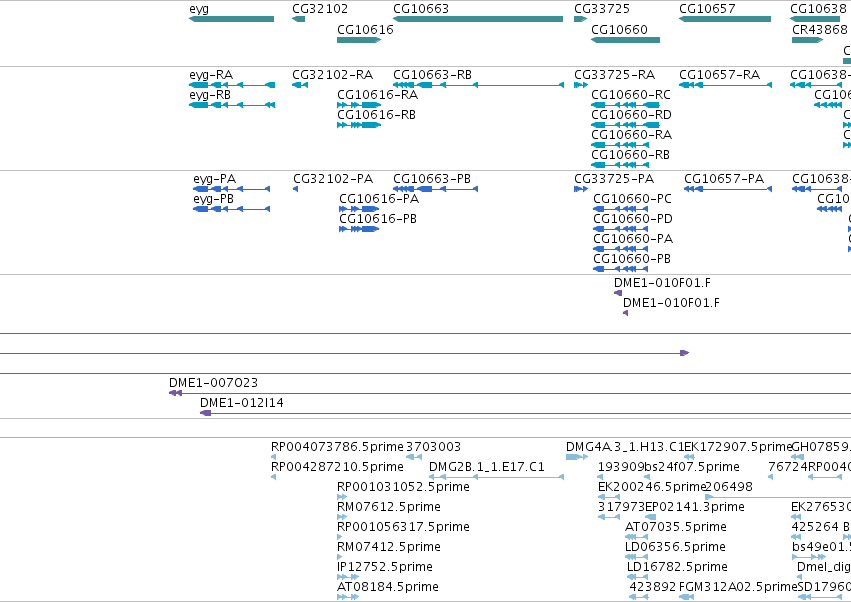Click the 423892 feature label
Image resolution: width=851 pixels, height=602 pixels.
point(652,587)
